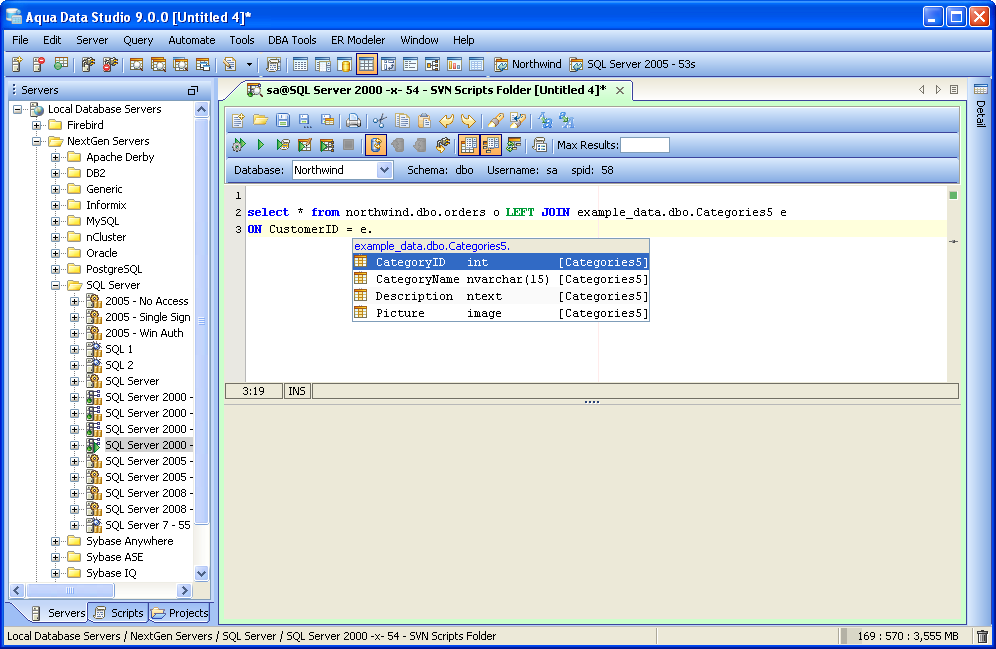Open the DBA Tools menu
Image resolution: width=996 pixels, height=649 pixels.
pos(292,40)
